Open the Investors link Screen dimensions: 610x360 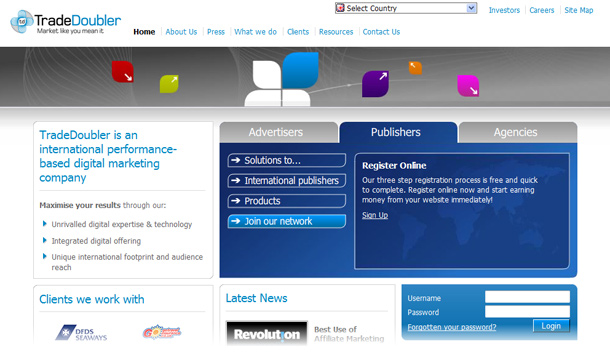click(504, 10)
